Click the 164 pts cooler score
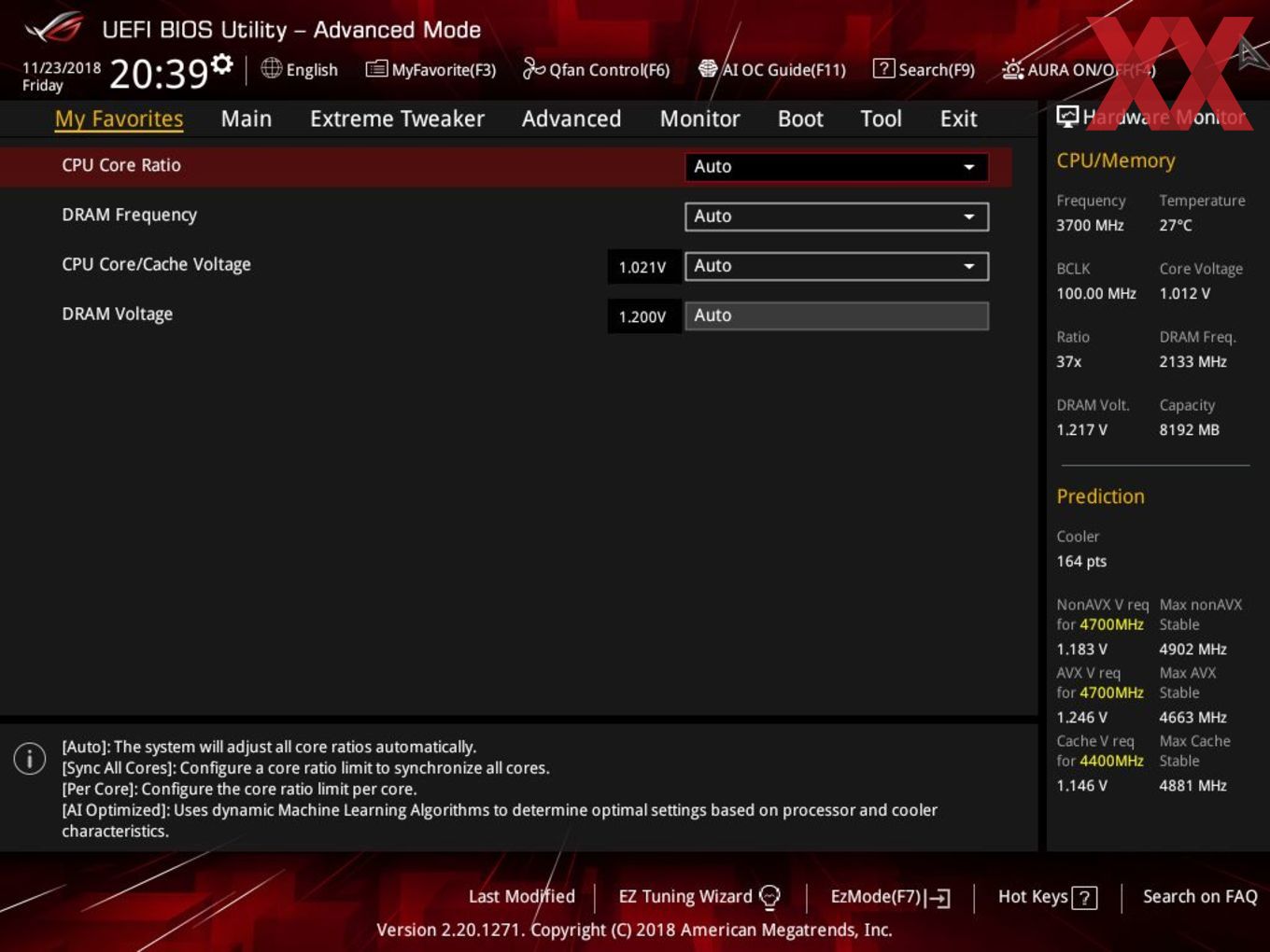Screen dimensions: 1270x952 (1081, 561)
